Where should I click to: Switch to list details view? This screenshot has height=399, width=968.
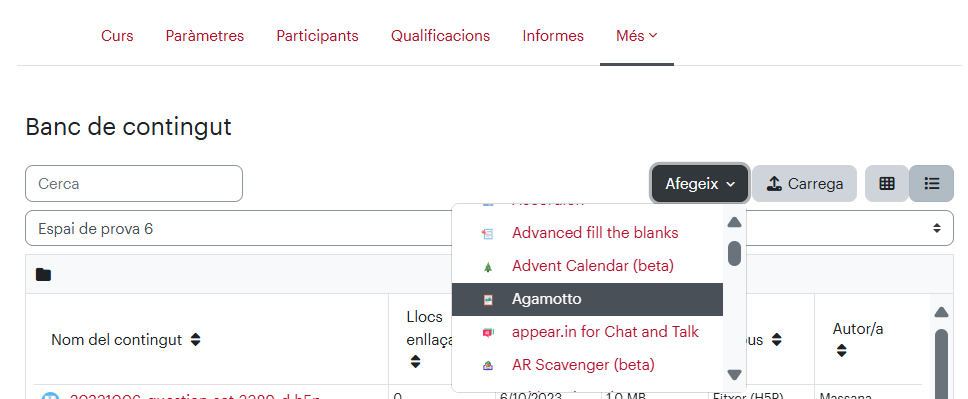pos(932,183)
